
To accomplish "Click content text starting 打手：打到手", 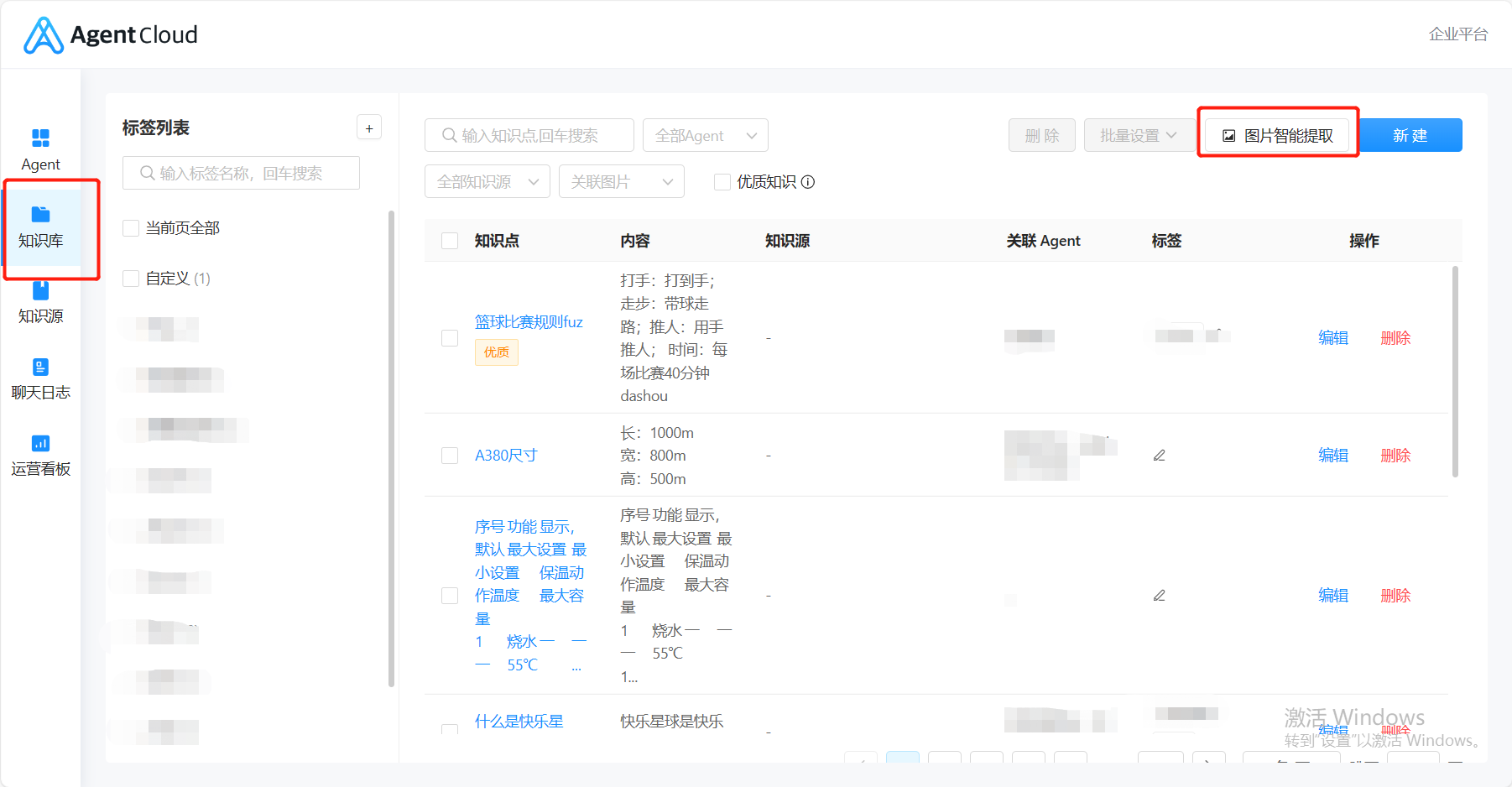I will tap(674, 338).
